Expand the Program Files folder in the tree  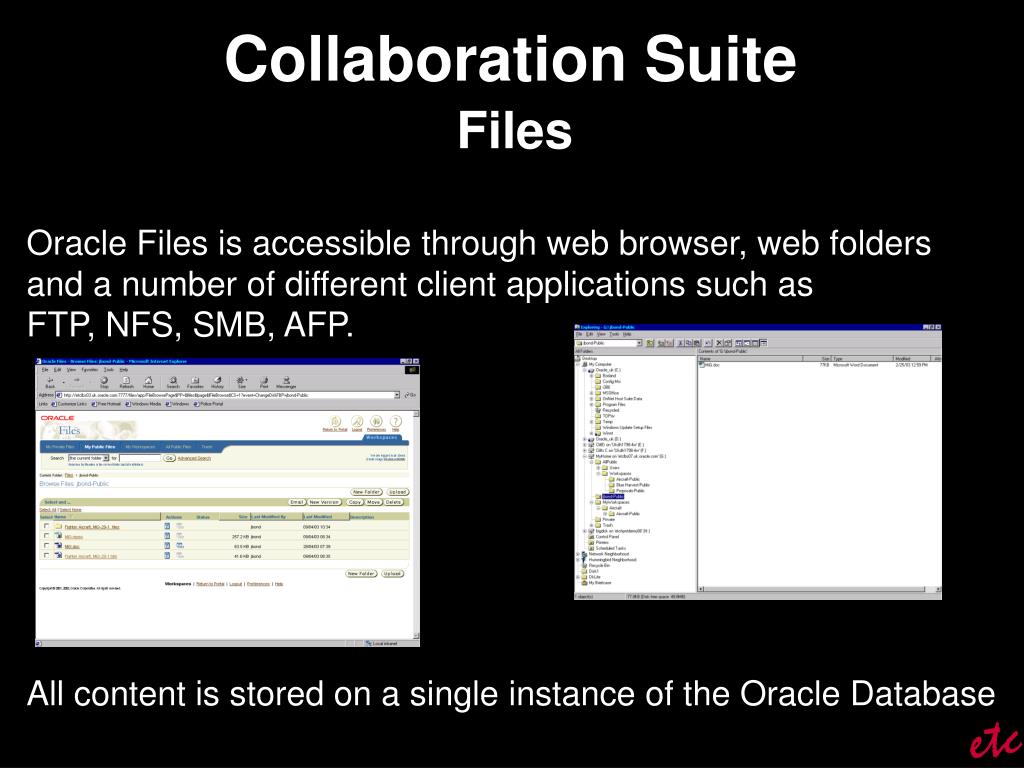click(592, 404)
